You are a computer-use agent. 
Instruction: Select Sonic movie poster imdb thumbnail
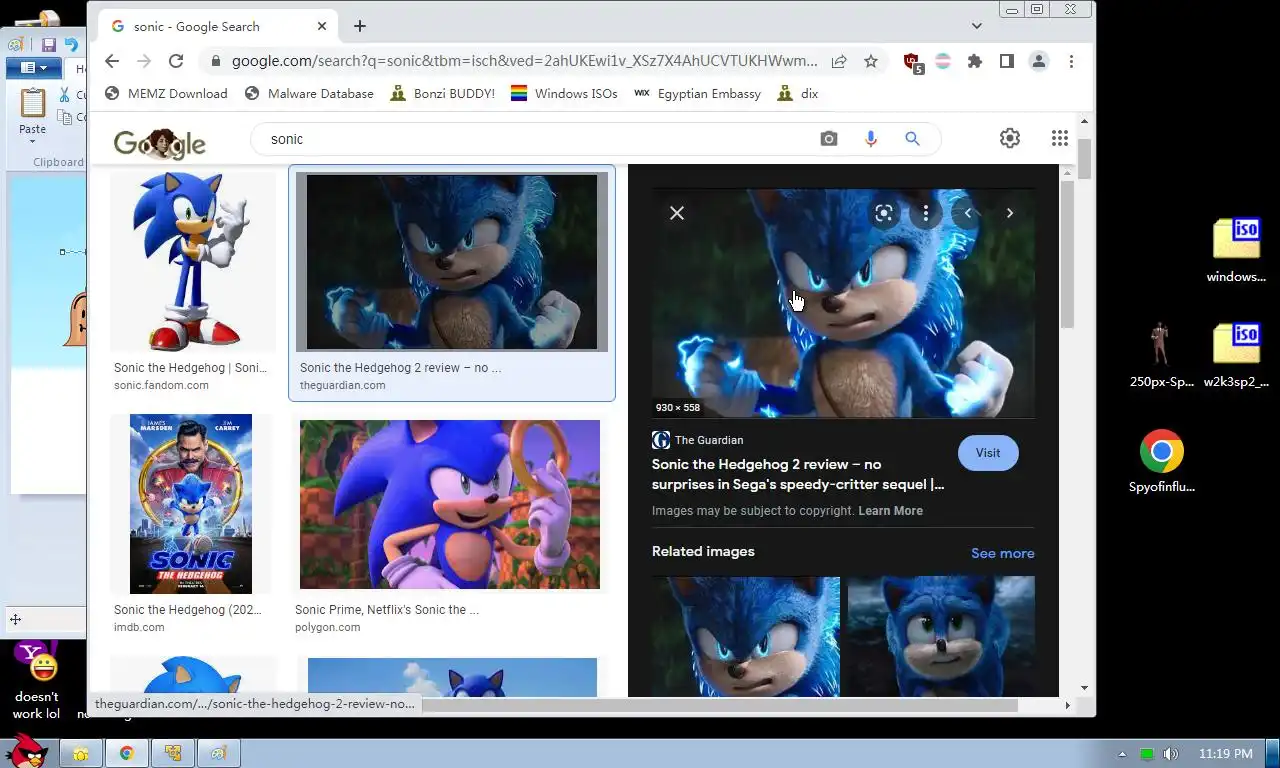tap(191, 504)
